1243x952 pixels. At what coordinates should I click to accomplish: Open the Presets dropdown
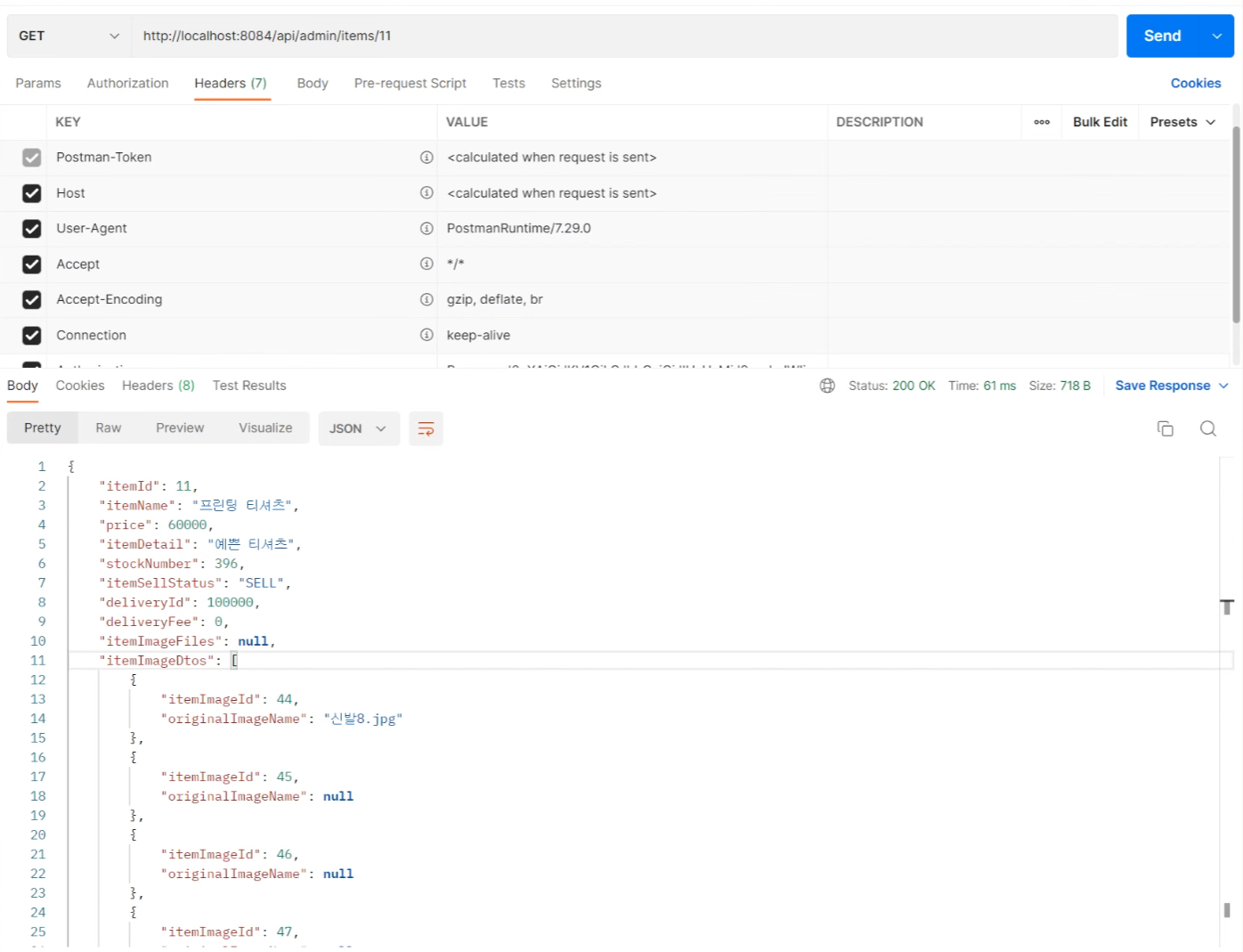(1182, 122)
